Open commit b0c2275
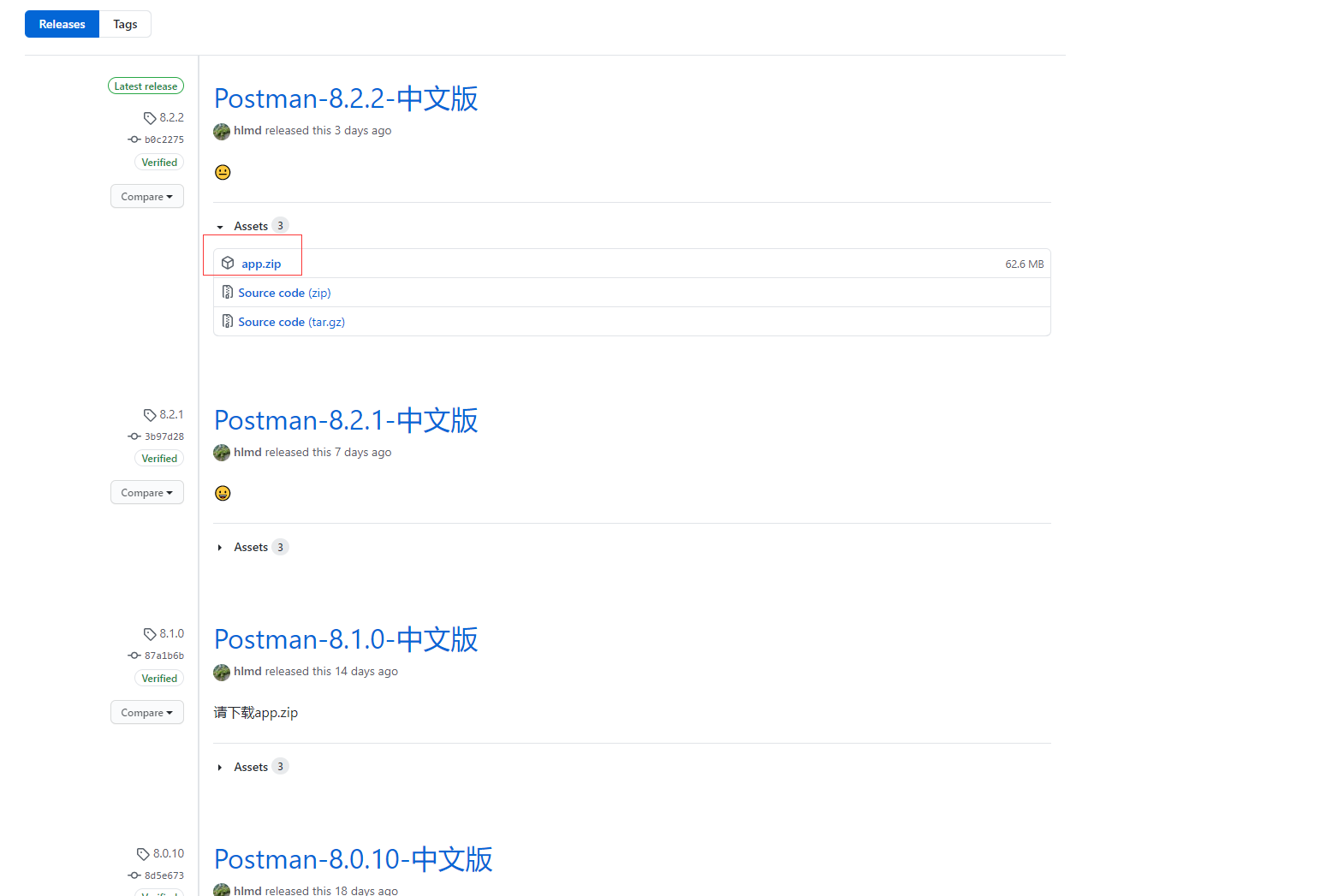The image size is (1344, 896). (164, 139)
